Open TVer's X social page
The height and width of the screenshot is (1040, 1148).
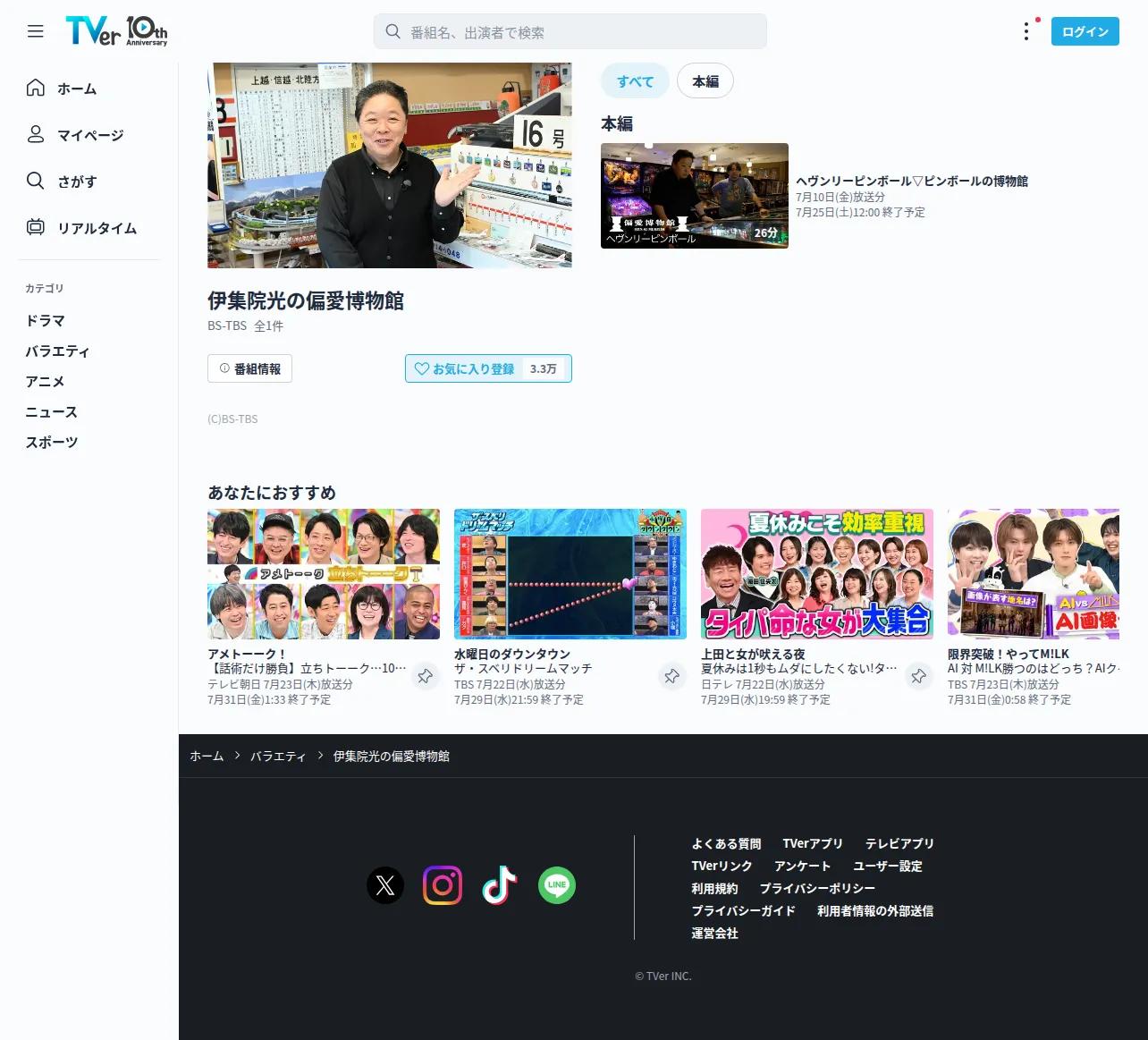[385, 885]
